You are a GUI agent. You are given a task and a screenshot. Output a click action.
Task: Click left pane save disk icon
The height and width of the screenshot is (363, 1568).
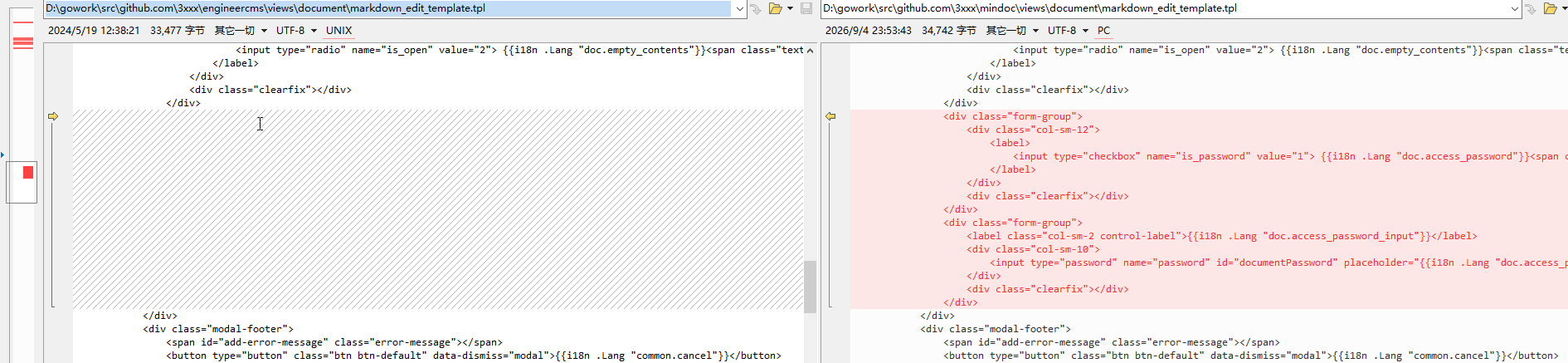coord(806,8)
